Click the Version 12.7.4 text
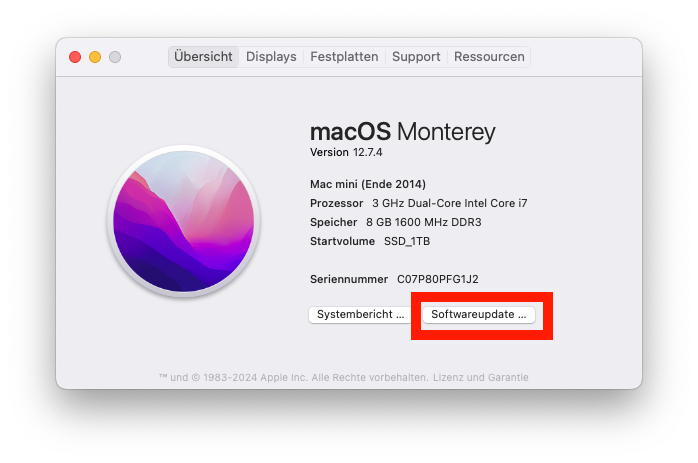This screenshot has width=698, height=463. 346,152
